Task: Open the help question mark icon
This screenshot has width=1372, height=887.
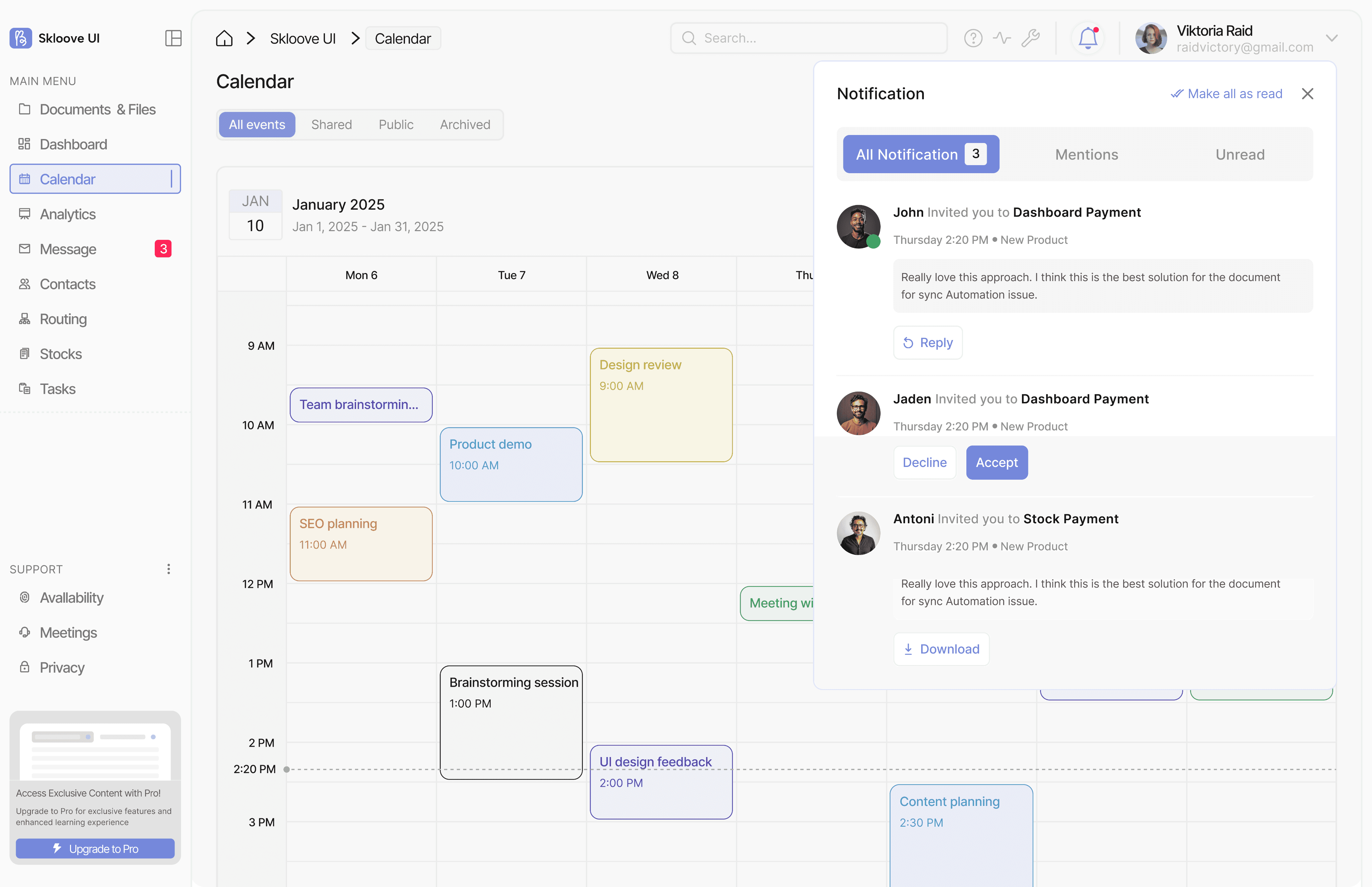Action: pyautogui.click(x=973, y=38)
